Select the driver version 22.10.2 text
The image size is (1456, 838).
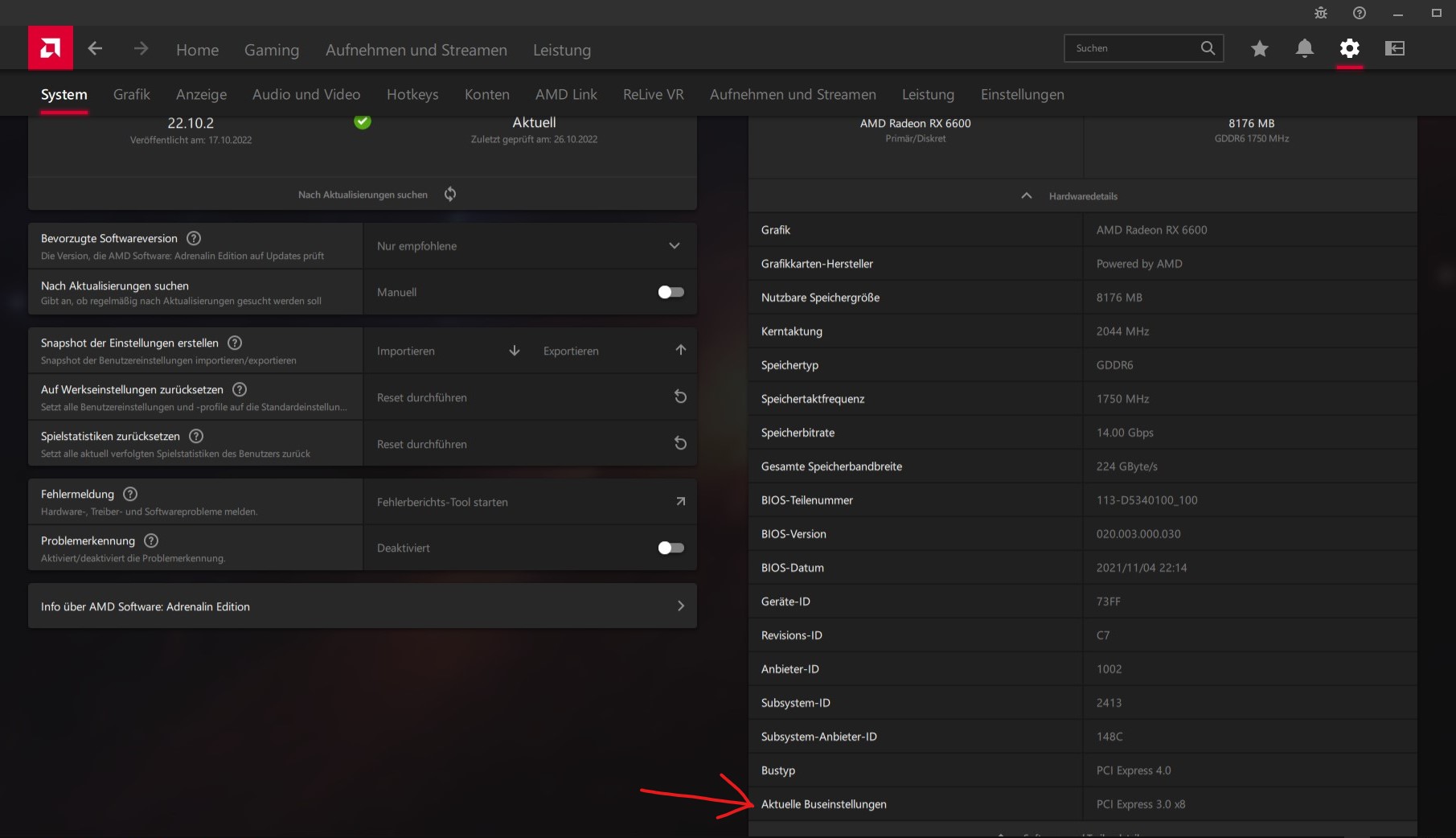coord(191,123)
